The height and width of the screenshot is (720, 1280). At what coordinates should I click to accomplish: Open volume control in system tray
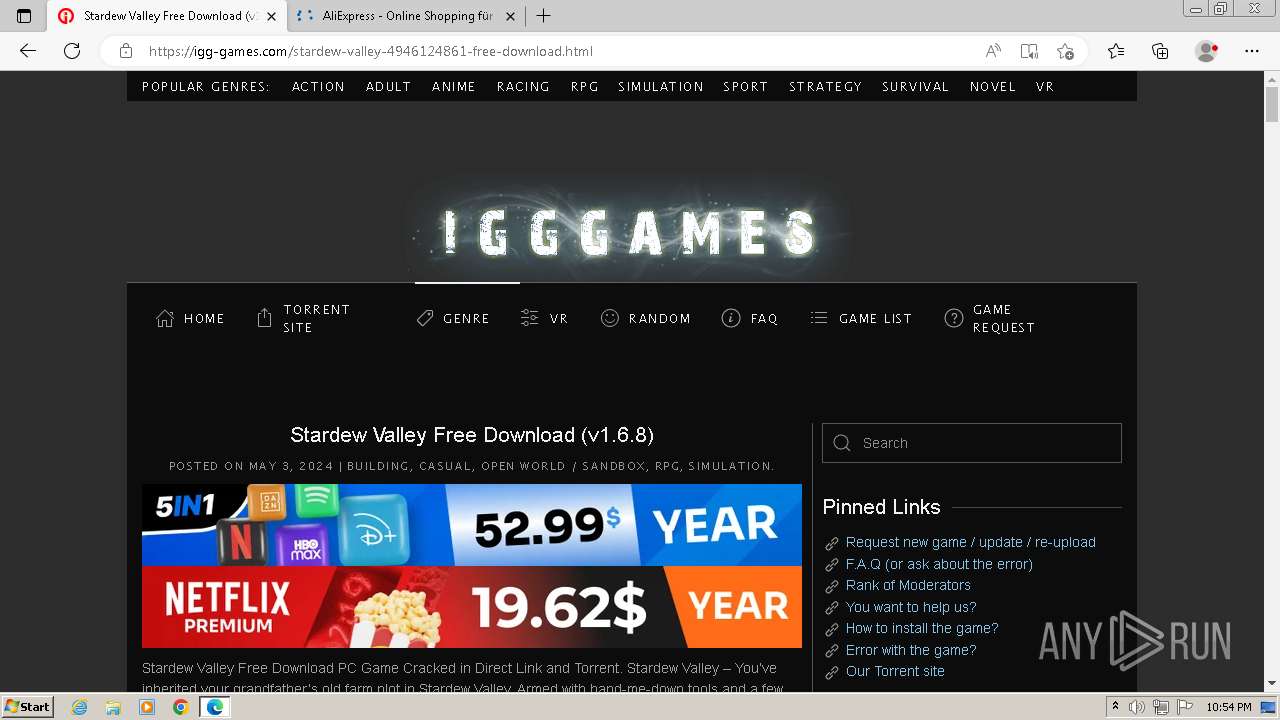[x=1136, y=707]
